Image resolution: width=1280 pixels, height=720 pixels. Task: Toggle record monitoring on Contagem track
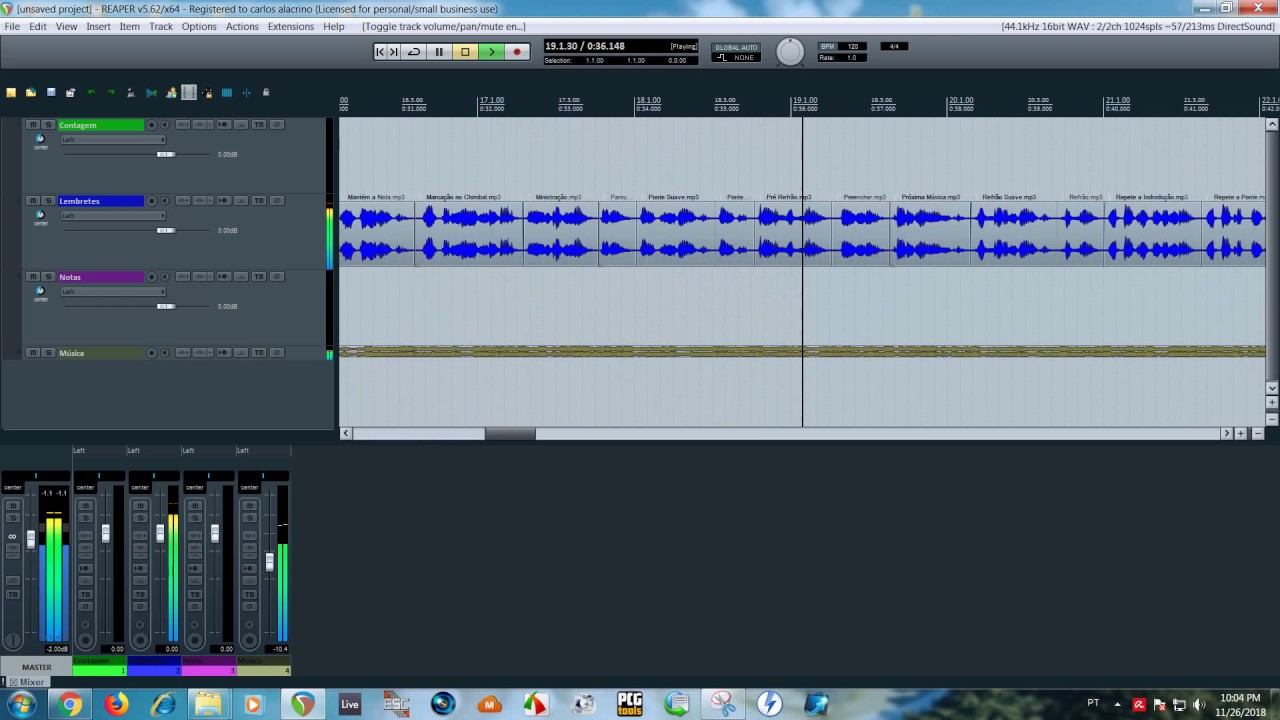[165, 125]
